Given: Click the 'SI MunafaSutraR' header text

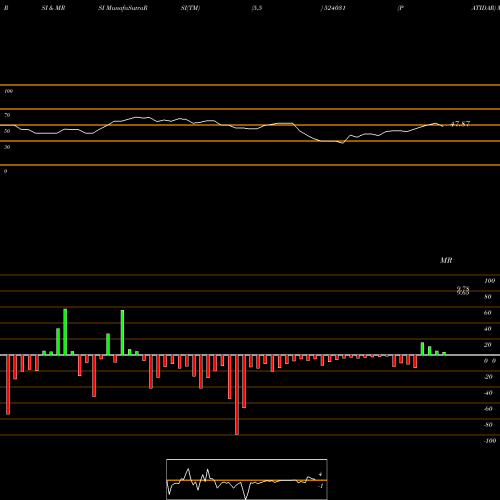Looking at the screenshot, I should 123,8.
